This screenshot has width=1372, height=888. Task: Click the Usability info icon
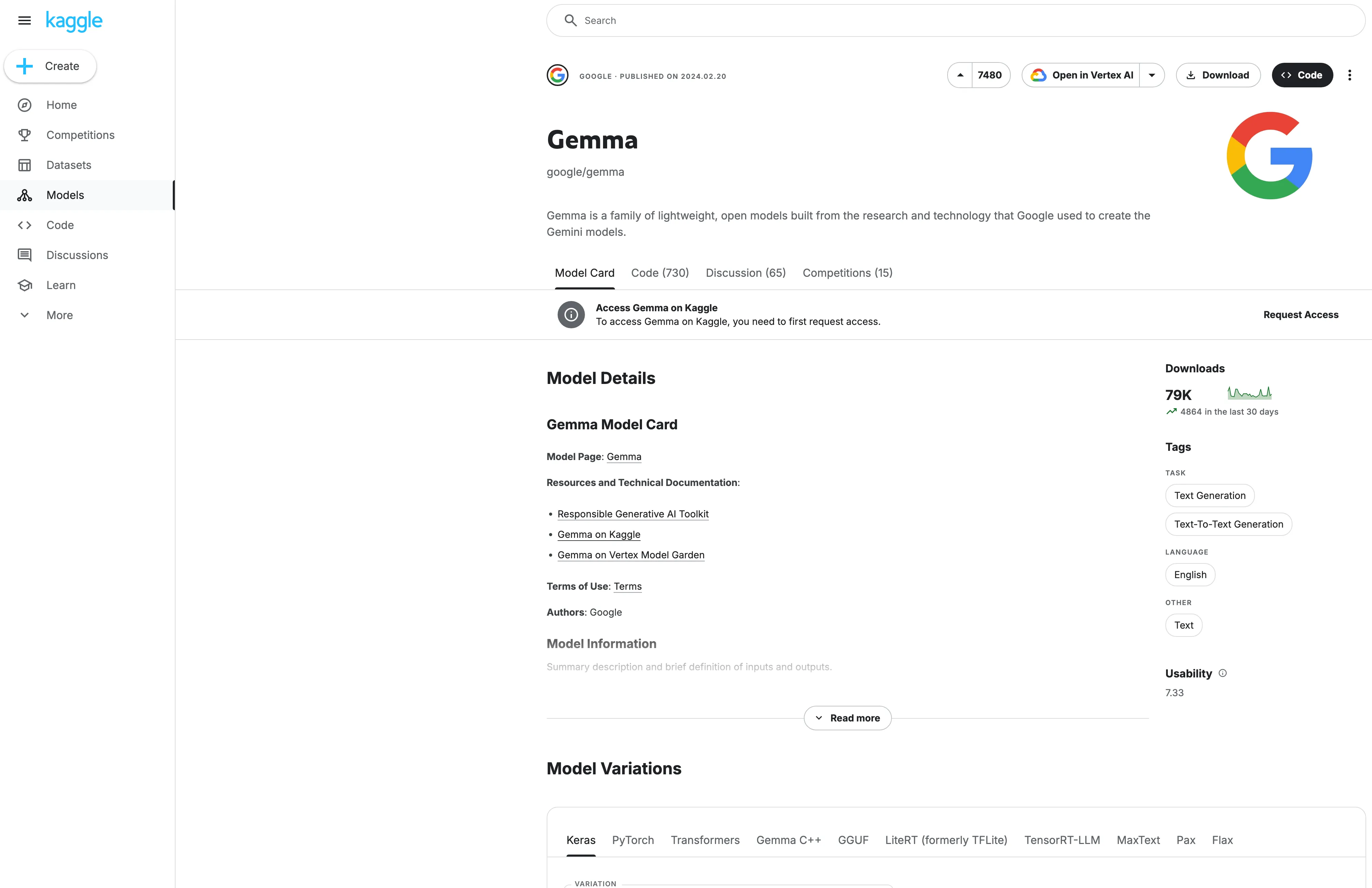click(x=1223, y=673)
